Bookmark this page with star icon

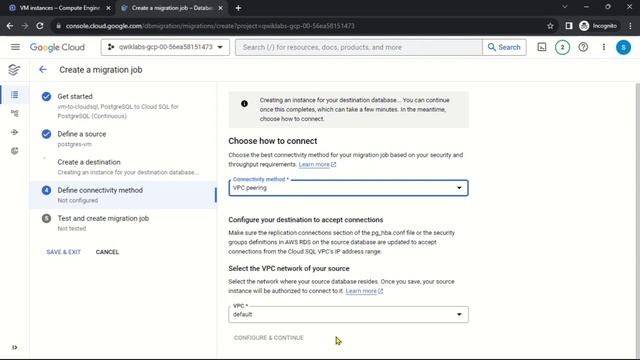(x=550, y=26)
